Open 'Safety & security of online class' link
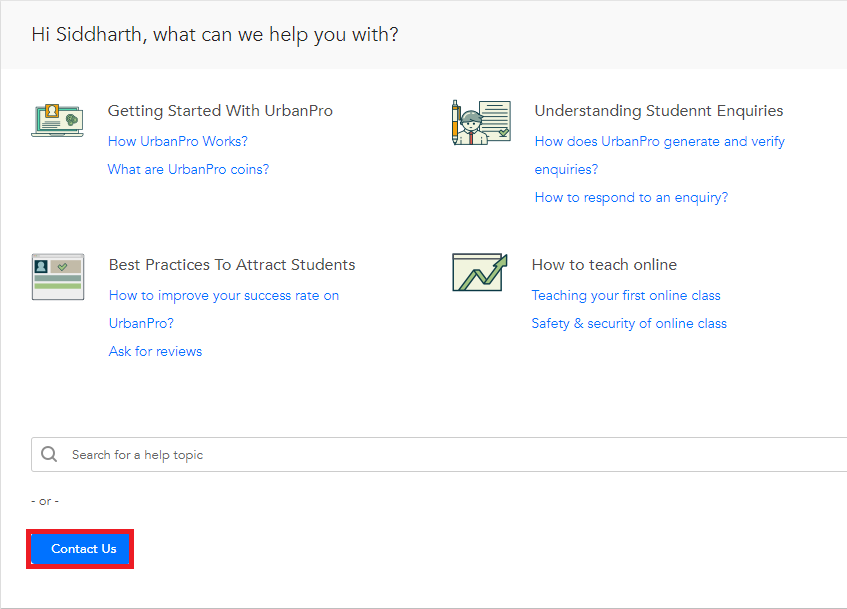 click(x=629, y=323)
